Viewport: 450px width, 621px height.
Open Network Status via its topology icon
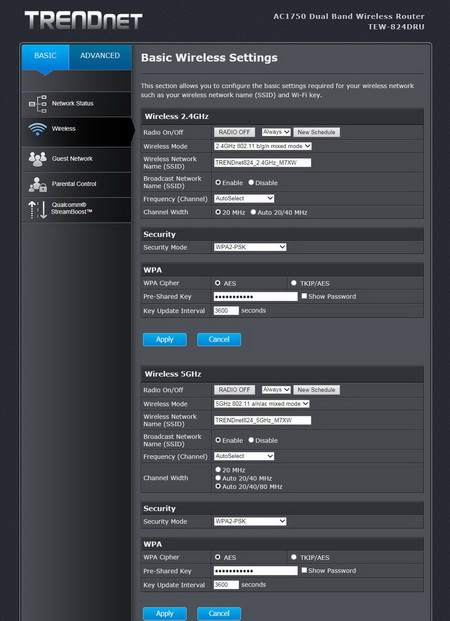coord(38,104)
